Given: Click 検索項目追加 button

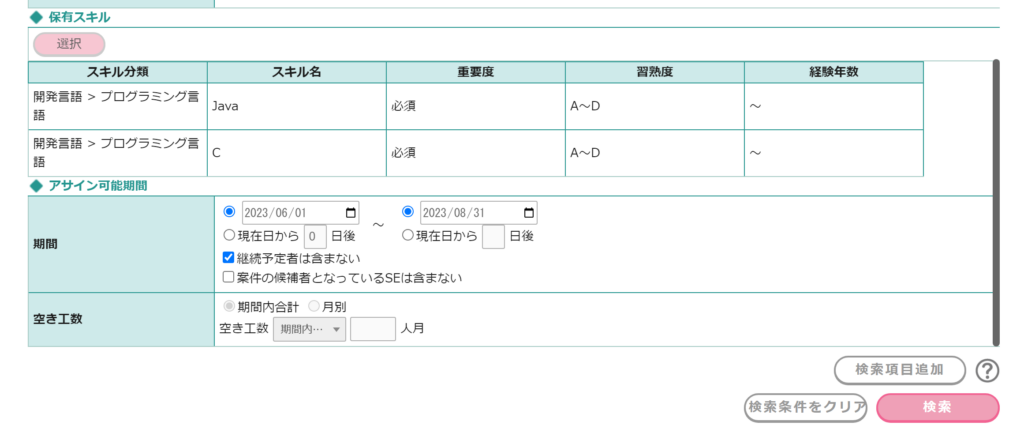Looking at the screenshot, I should pyautogui.click(x=899, y=370).
